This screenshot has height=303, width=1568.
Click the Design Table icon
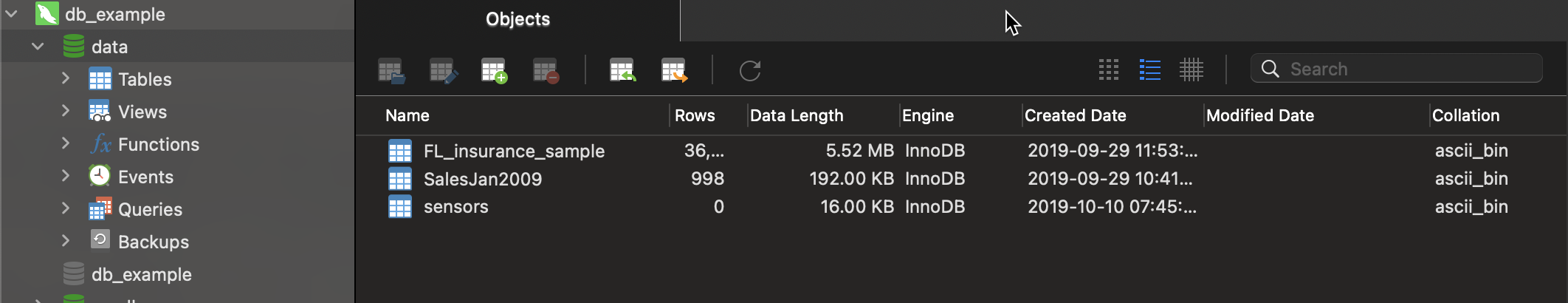tap(443, 71)
